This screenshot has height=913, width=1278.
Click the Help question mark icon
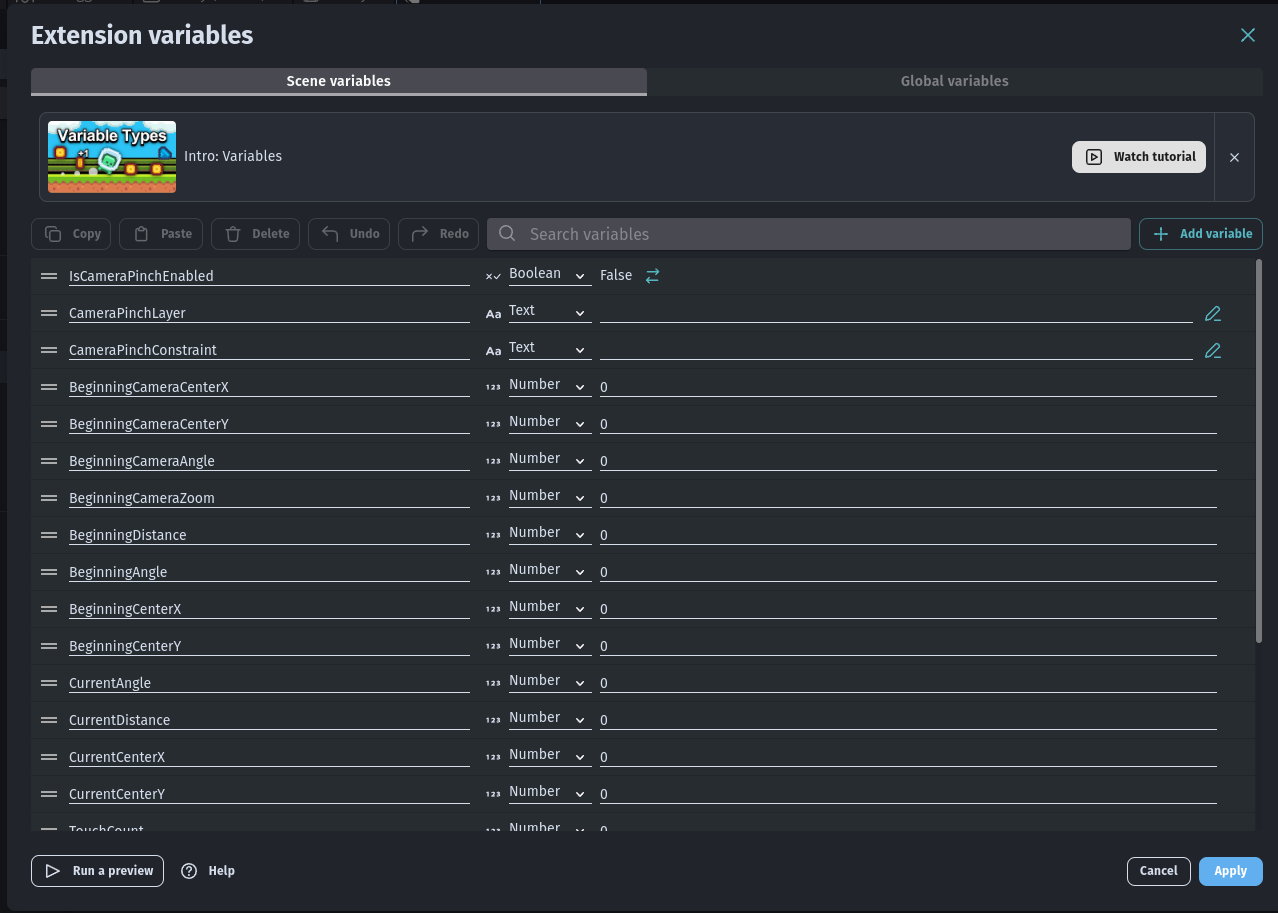coord(189,871)
